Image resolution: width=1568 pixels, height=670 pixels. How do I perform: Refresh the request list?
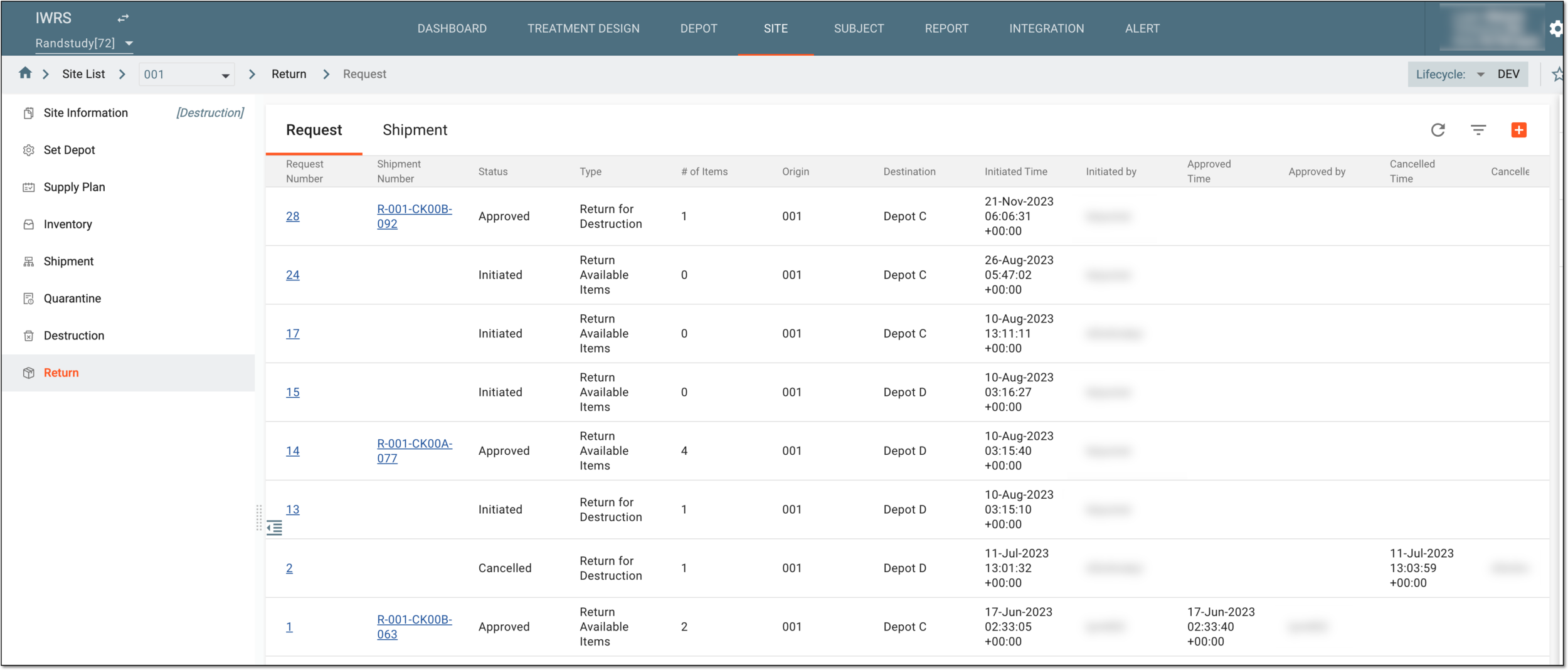tap(1438, 130)
